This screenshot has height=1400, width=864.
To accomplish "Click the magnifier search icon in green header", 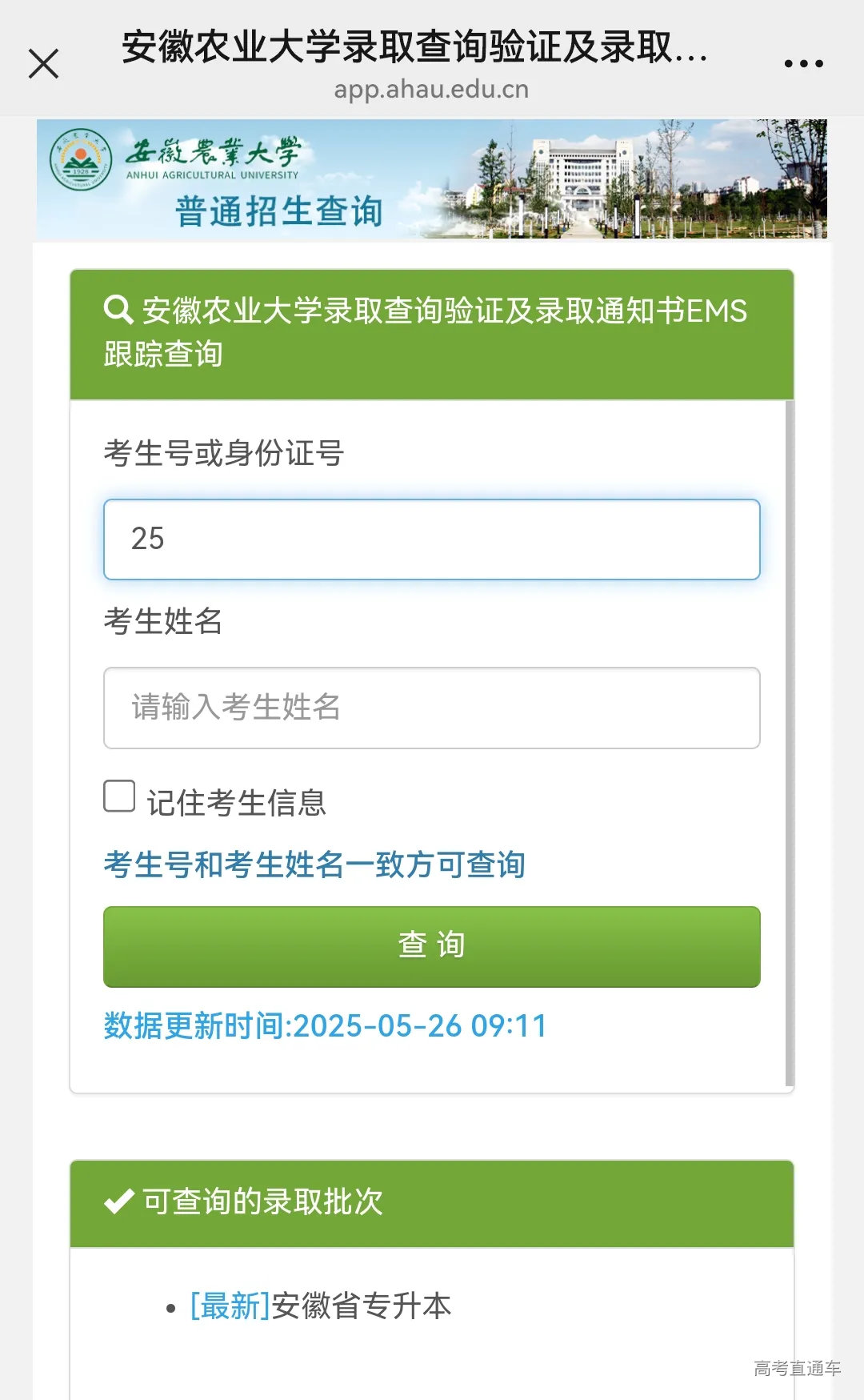I will pos(118,311).
